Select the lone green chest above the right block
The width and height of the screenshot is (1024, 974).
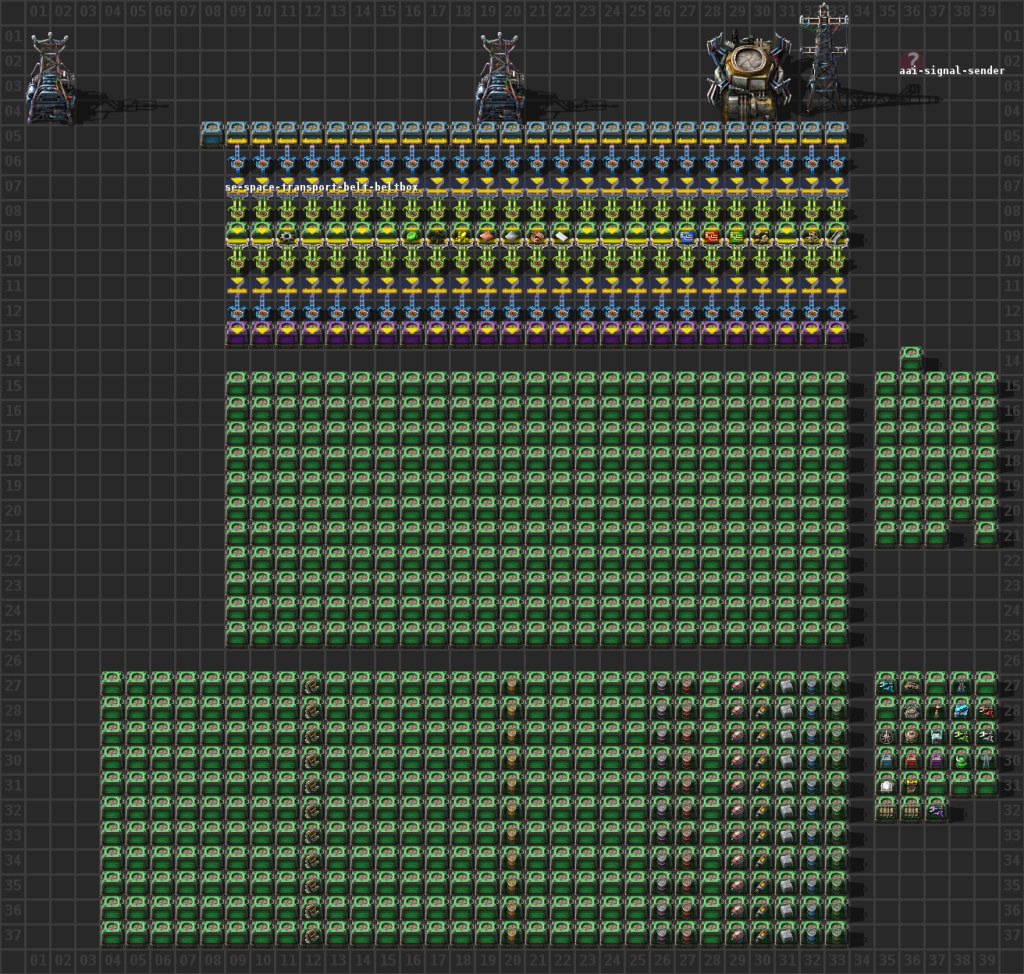pos(911,359)
